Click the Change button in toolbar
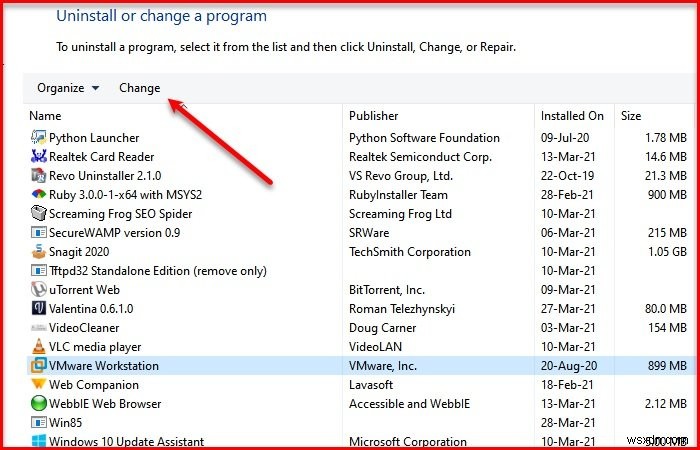The width and height of the screenshot is (700, 450). (139, 88)
